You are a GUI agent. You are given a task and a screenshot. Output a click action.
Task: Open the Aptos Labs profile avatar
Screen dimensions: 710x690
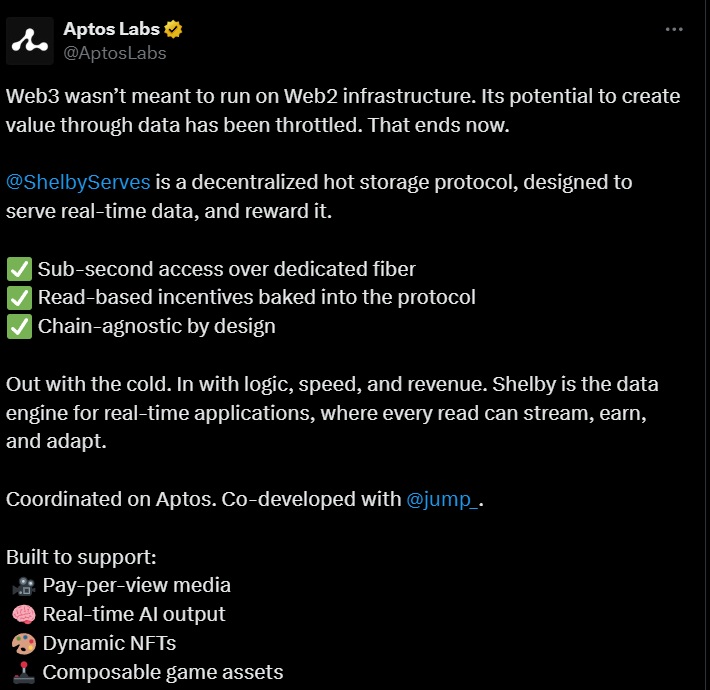(x=30, y=41)
